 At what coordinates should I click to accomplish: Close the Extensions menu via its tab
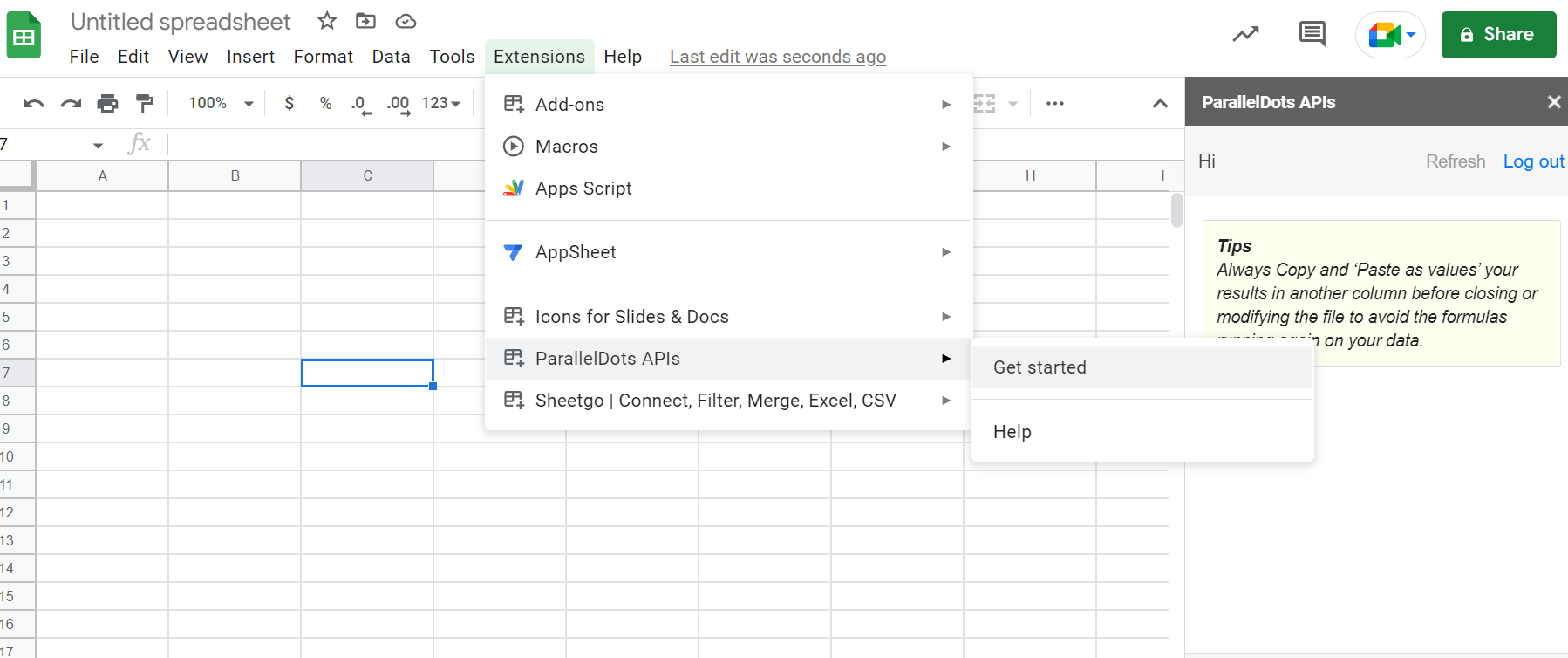pyautogui.click(x=539, y=57)
